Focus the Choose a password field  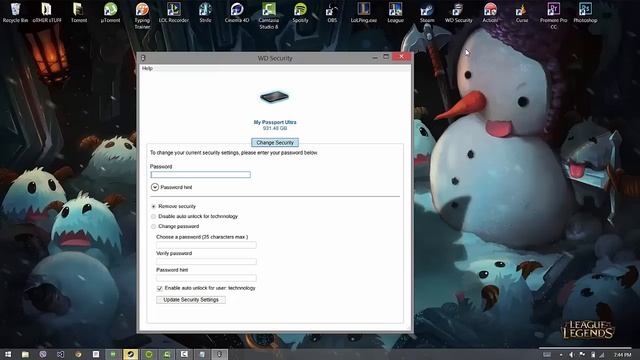[206, 245]
